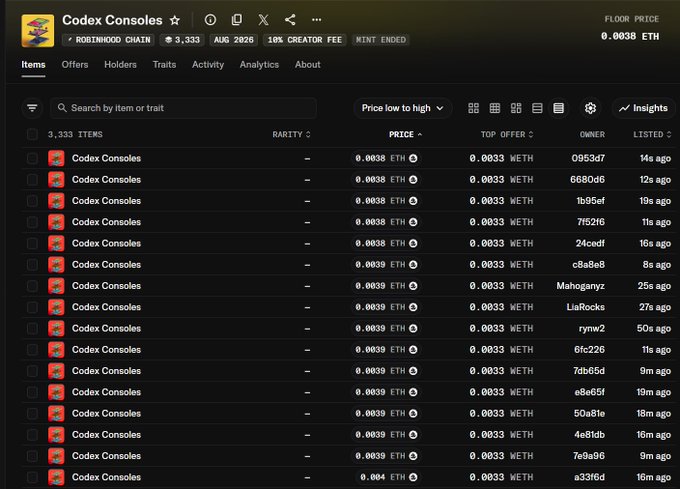
Task: Open the Codex Consoles collection logo
Action: pos(38,31)
